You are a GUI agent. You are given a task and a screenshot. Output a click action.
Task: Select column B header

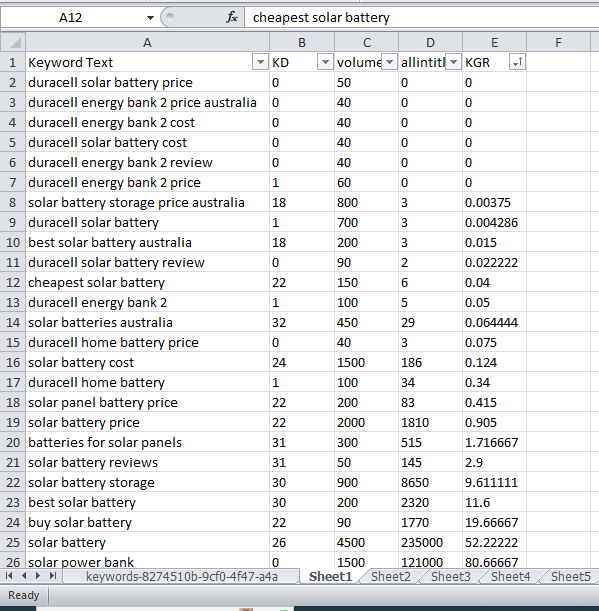point(302,42)
